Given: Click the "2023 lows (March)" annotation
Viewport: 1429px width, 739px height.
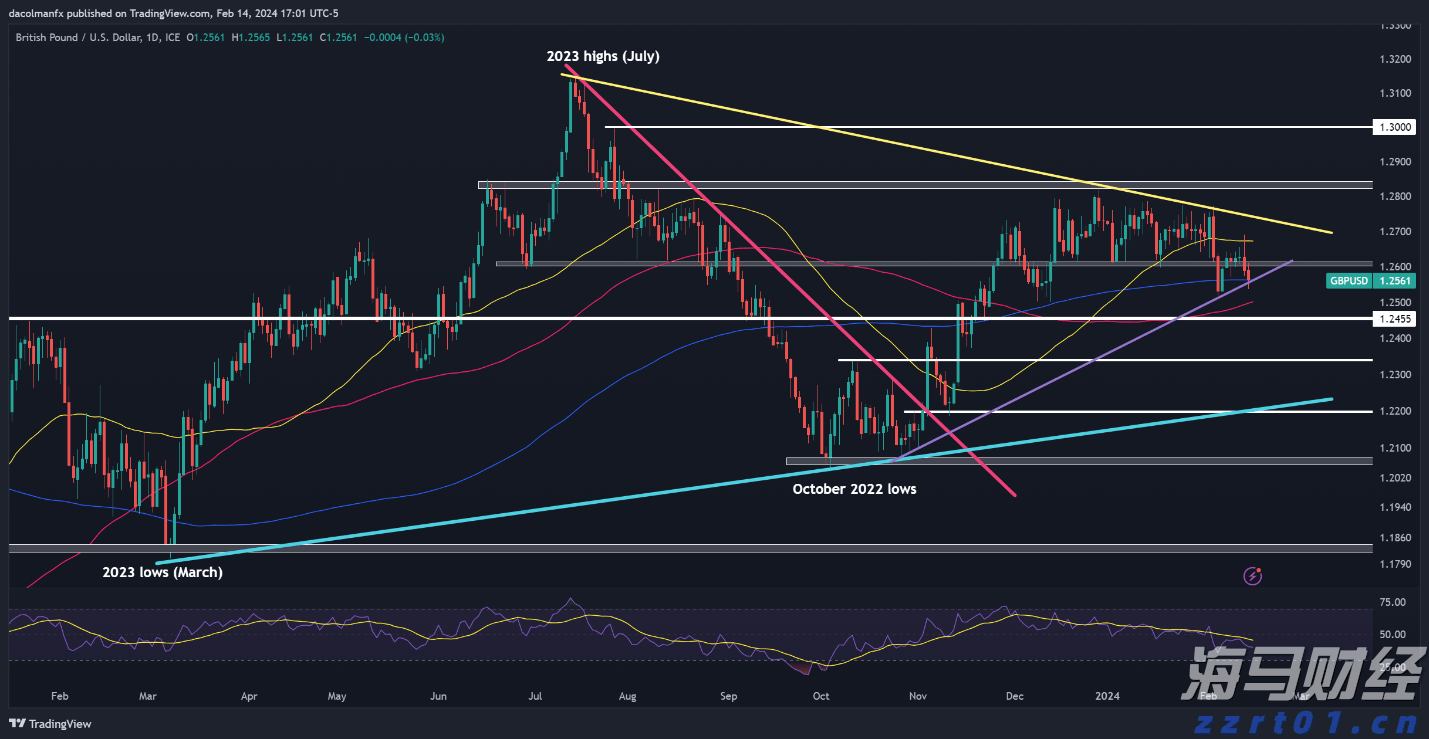Looking at the screenshot, I should coord(163,572).
